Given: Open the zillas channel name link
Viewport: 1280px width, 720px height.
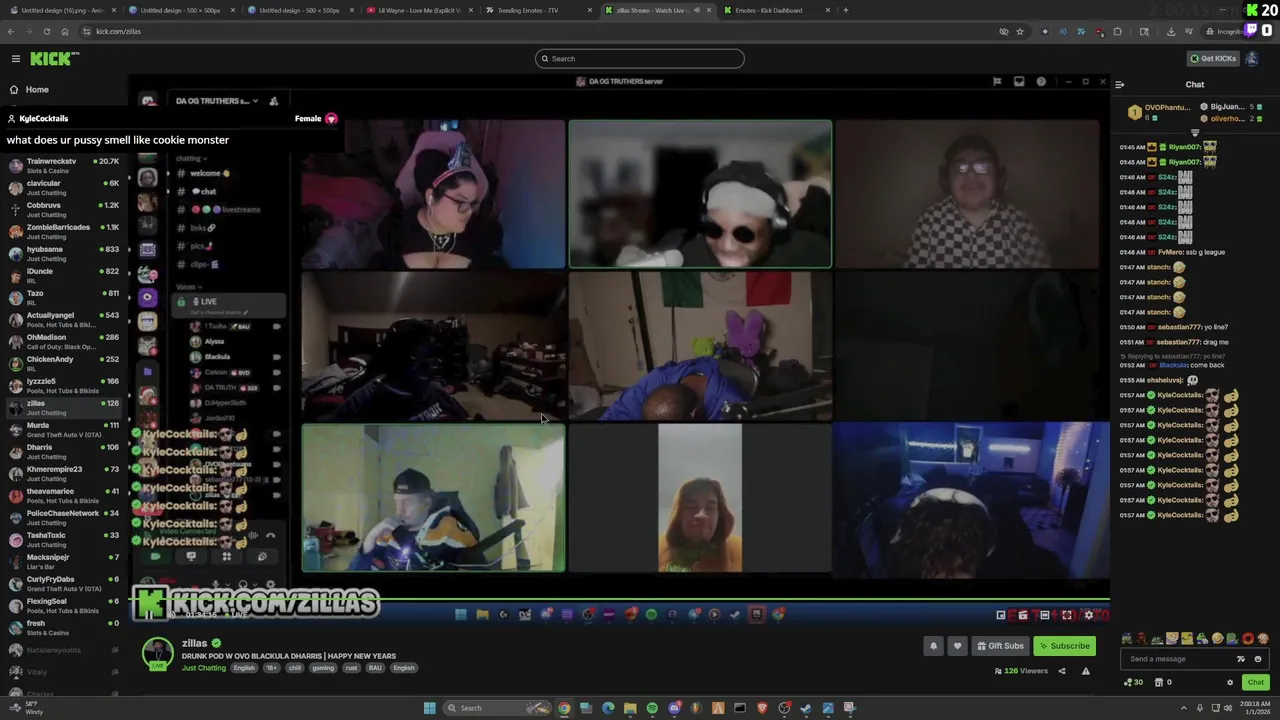Looking at the screenshot, I should pos(194,643).
